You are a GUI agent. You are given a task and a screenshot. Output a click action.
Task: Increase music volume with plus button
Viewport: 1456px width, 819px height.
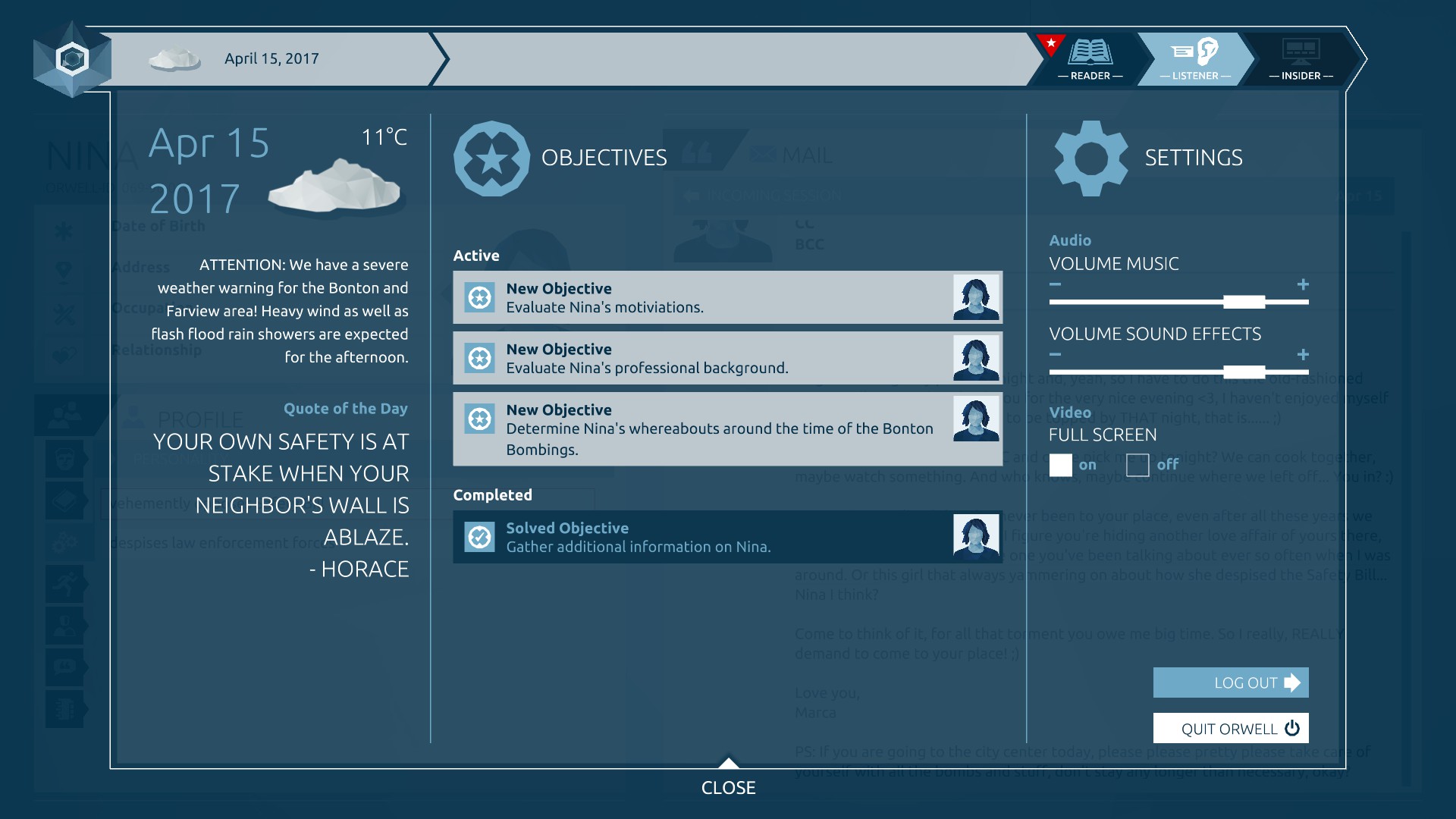pos(1303,284)
